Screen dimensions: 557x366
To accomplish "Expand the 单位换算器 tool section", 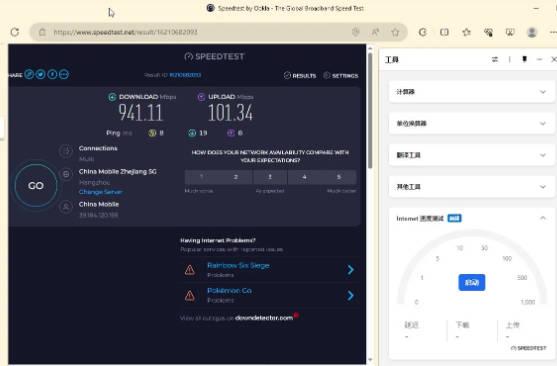I will click(471, 123).
